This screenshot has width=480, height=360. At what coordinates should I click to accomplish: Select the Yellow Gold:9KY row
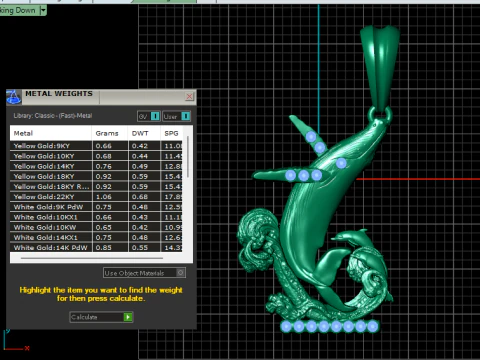[96, 146]
